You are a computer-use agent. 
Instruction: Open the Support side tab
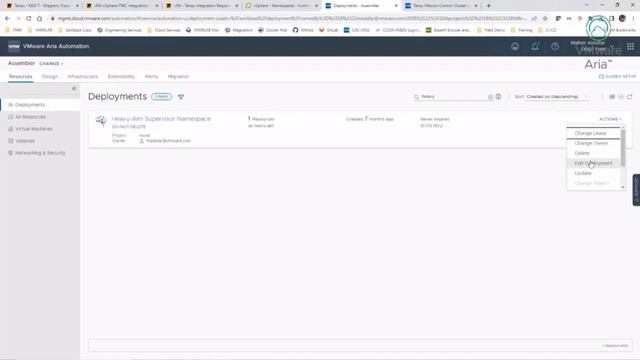coord(636,190)
